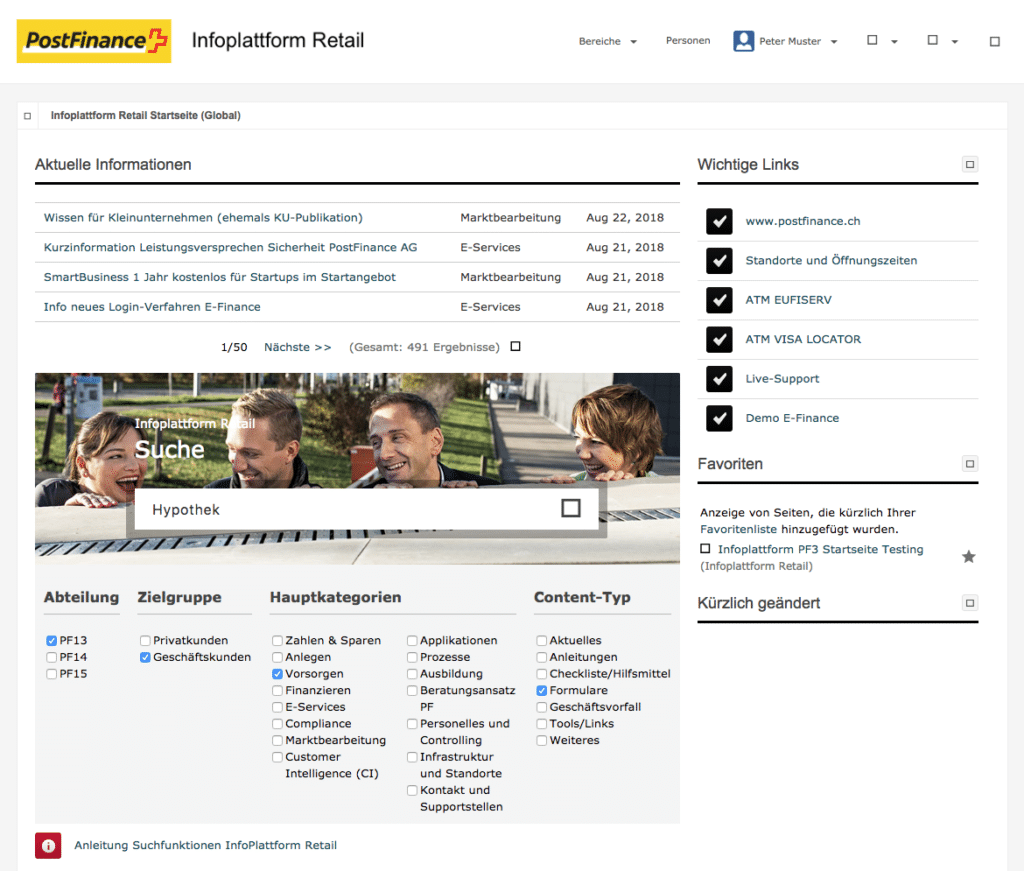
Task: Click the red info icon for Anleitung Suchfunktionen
Action: [x=48, y=845]
